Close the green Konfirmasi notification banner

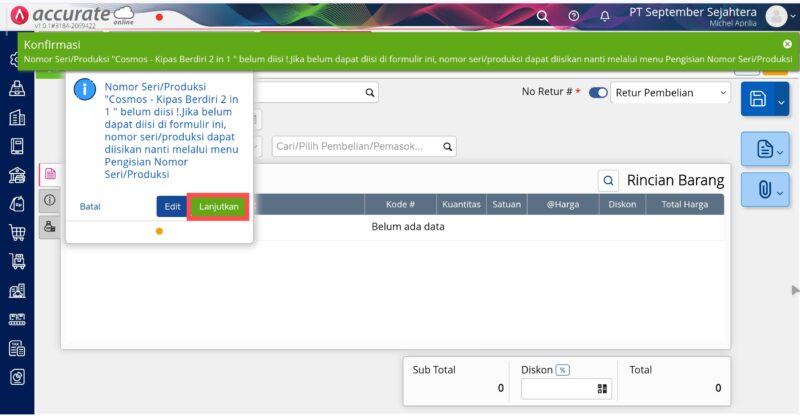(787, 45)
